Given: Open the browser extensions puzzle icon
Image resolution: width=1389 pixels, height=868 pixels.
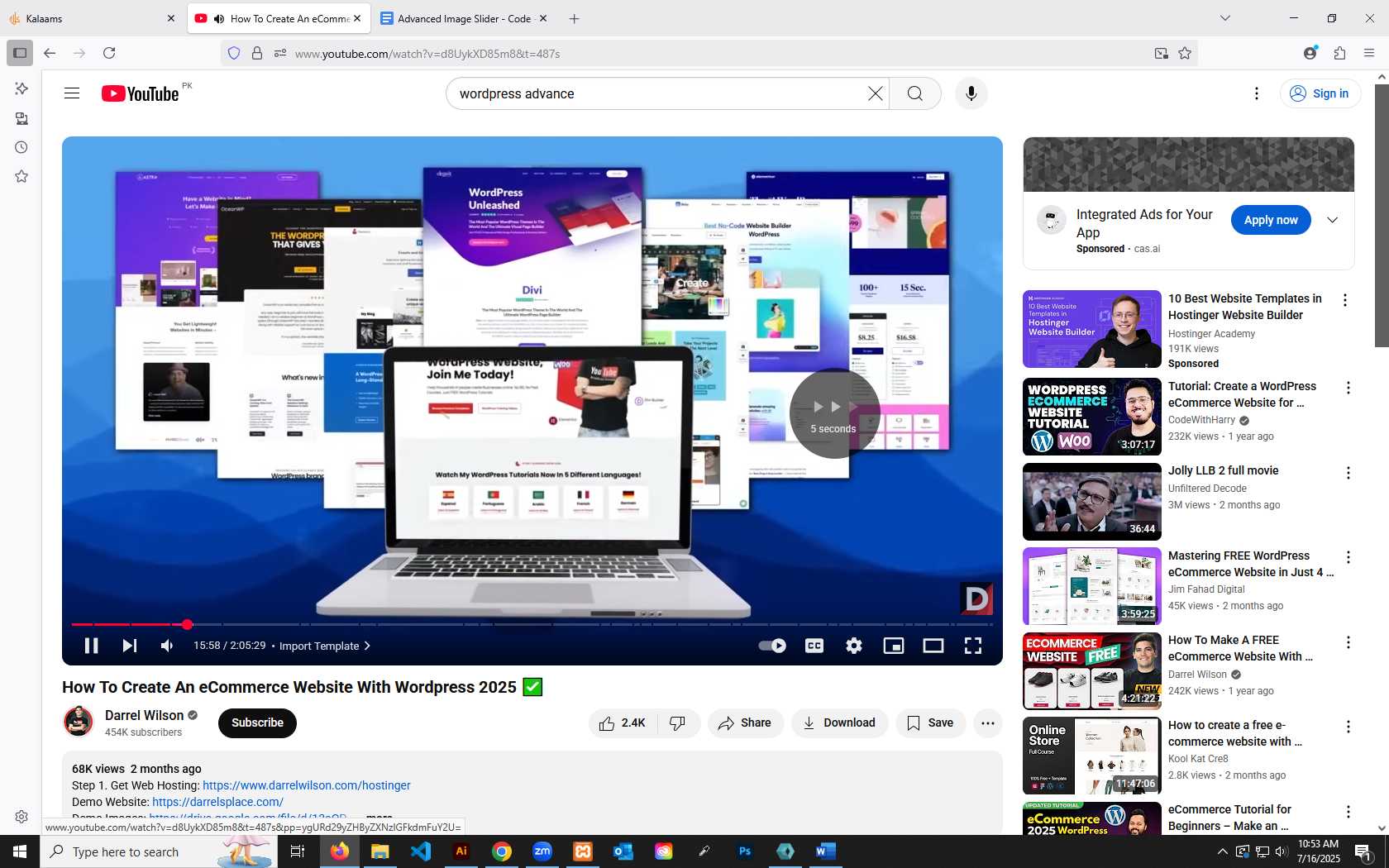Looking at the screenshot, I should 1339,53.
